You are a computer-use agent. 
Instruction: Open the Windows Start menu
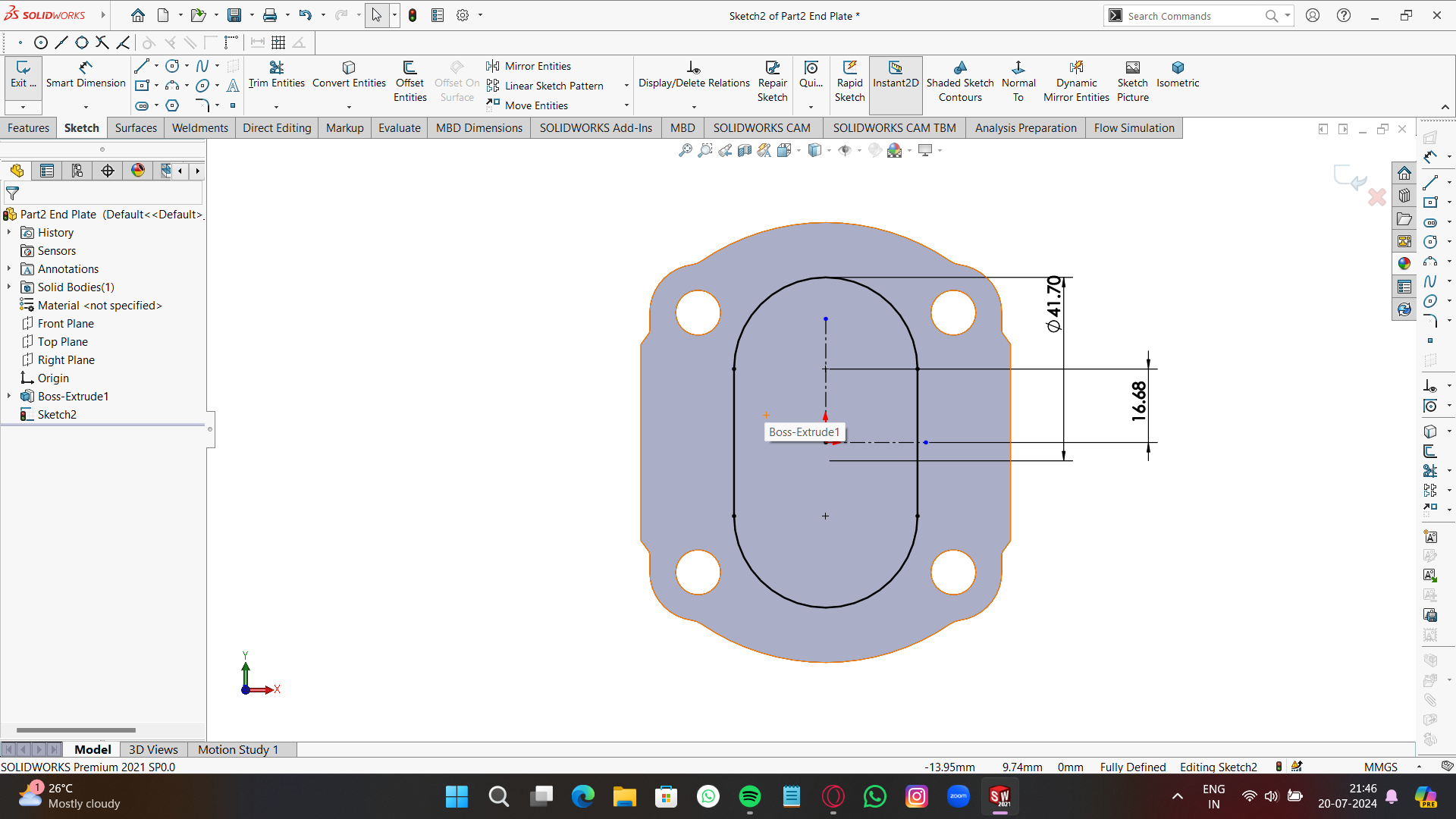tap(457, 796)
